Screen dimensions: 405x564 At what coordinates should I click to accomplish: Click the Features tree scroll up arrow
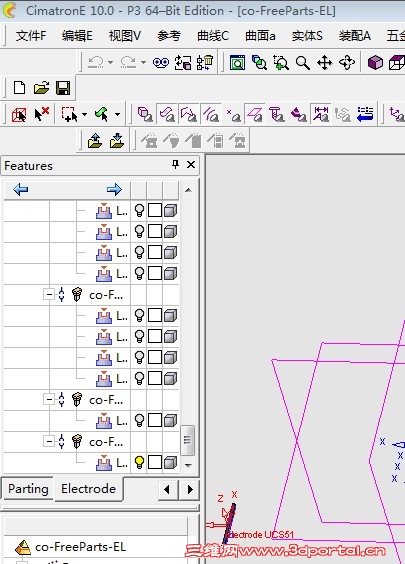pos(188,190)
